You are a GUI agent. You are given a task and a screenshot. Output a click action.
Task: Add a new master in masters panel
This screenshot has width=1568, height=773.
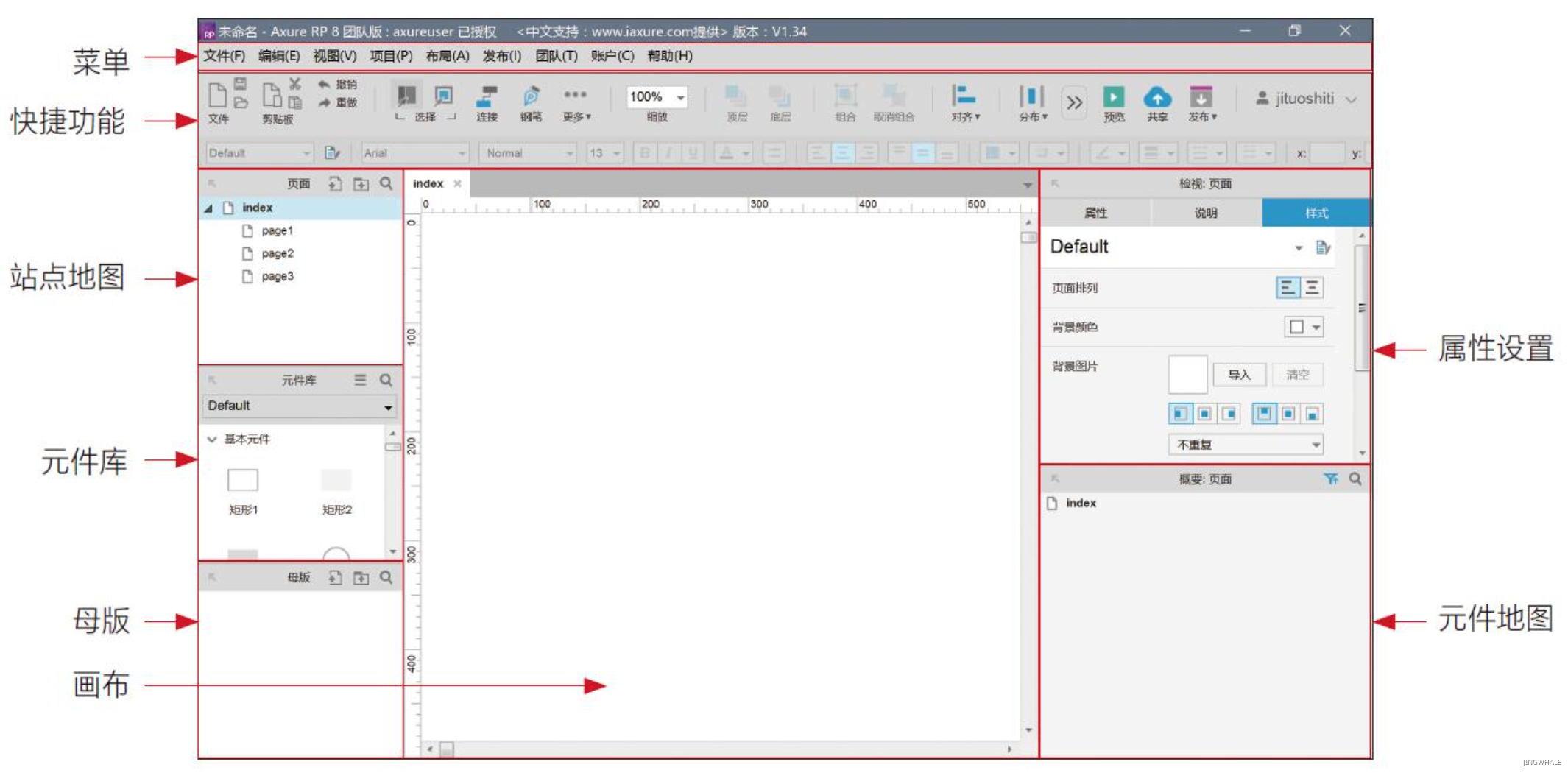coord(335,578)
